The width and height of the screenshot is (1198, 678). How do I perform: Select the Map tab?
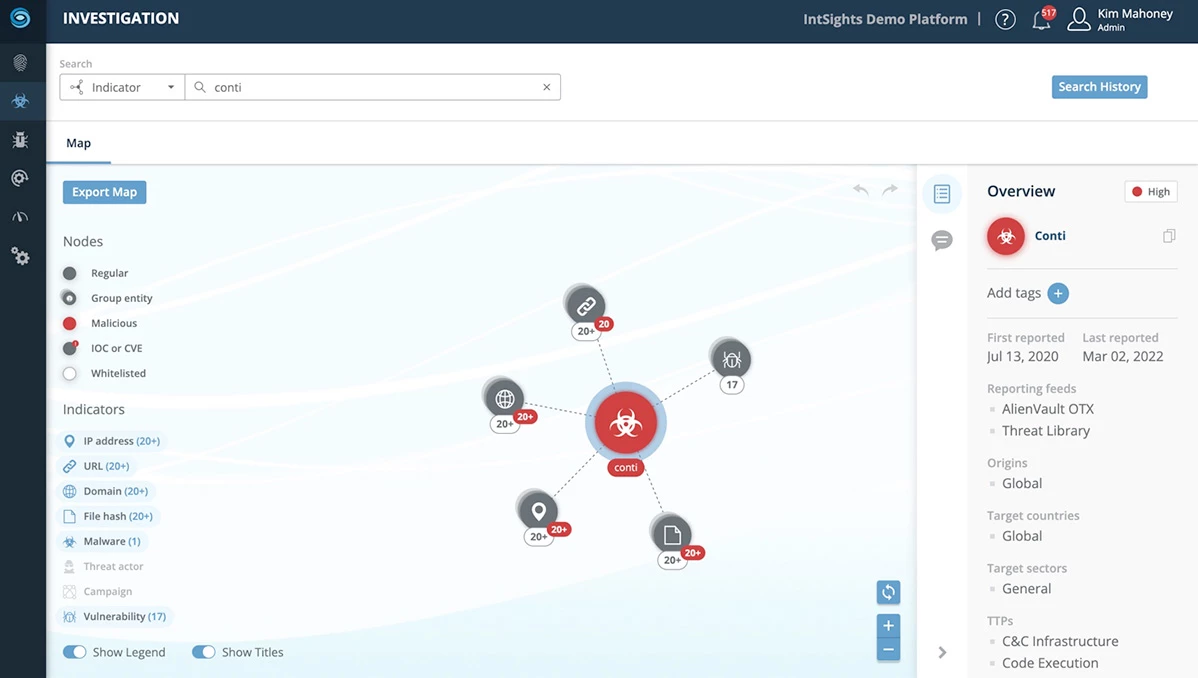coord(78,143)
